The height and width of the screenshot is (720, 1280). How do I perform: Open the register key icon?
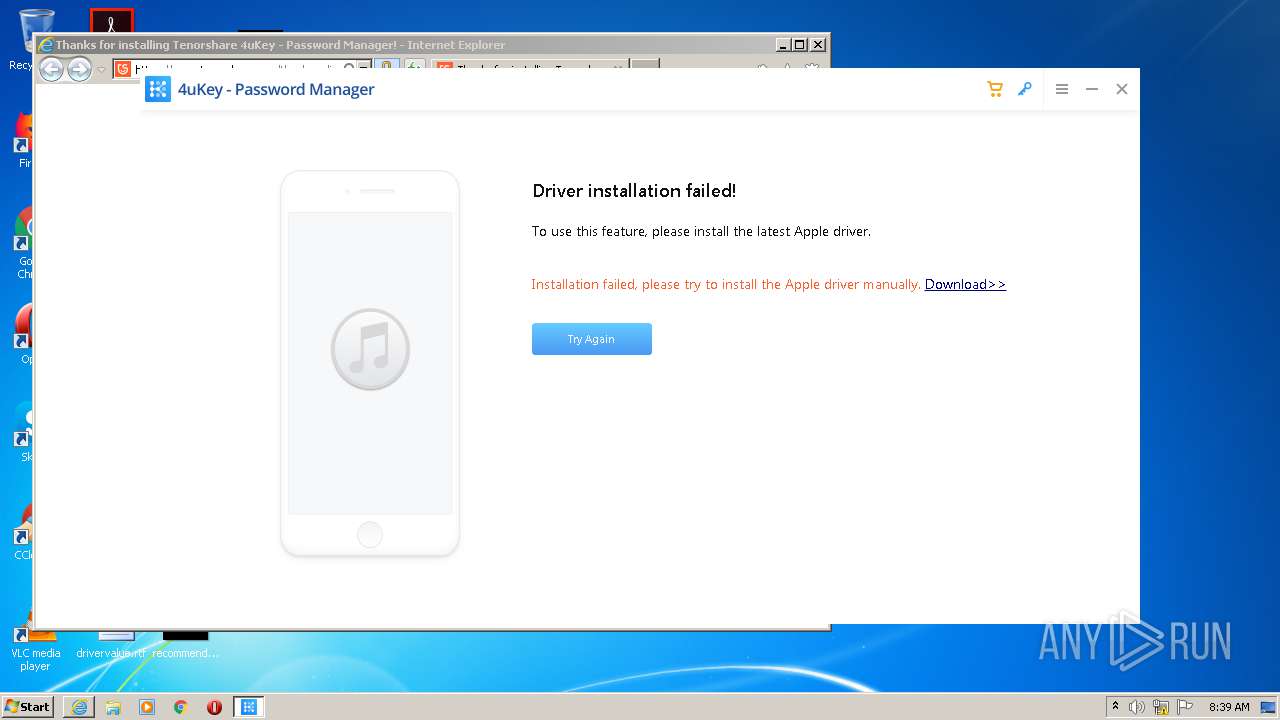(1024, 89)
